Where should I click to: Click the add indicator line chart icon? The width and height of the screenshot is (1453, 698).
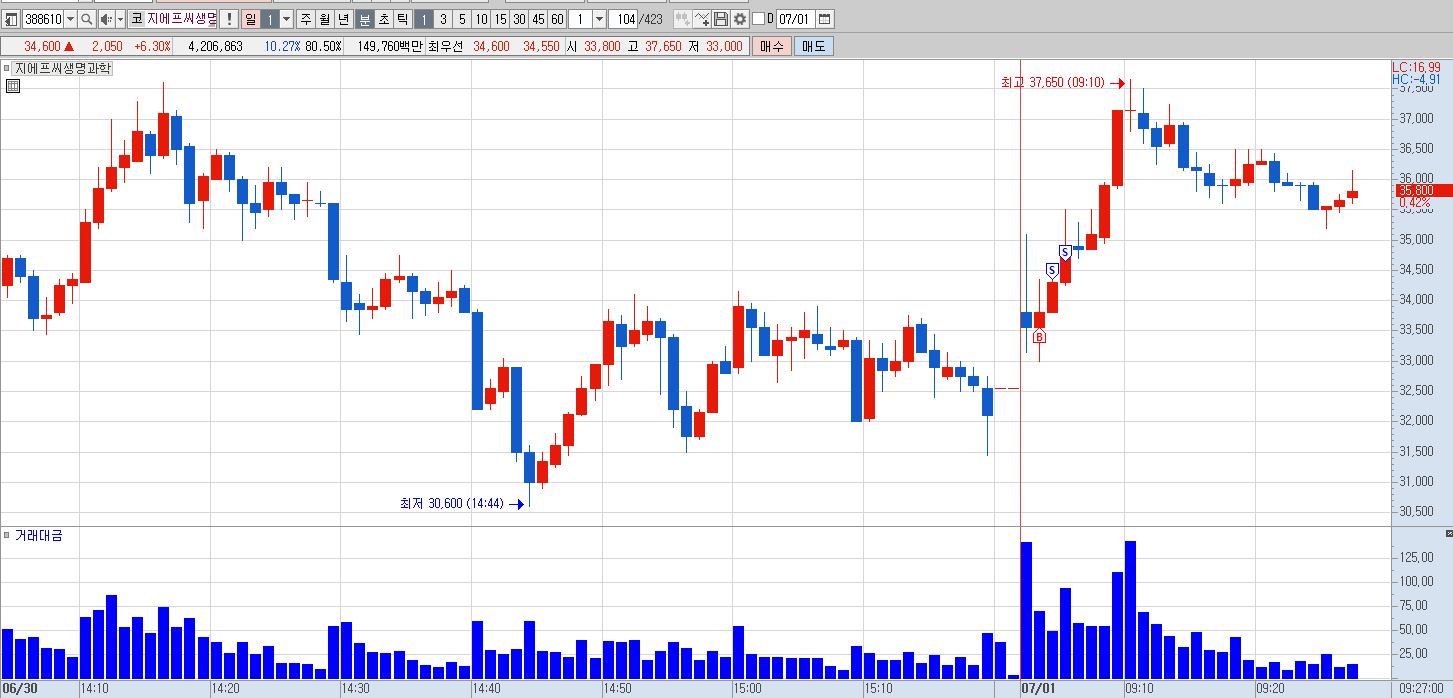pyautogui.click(x=702, y=19)
